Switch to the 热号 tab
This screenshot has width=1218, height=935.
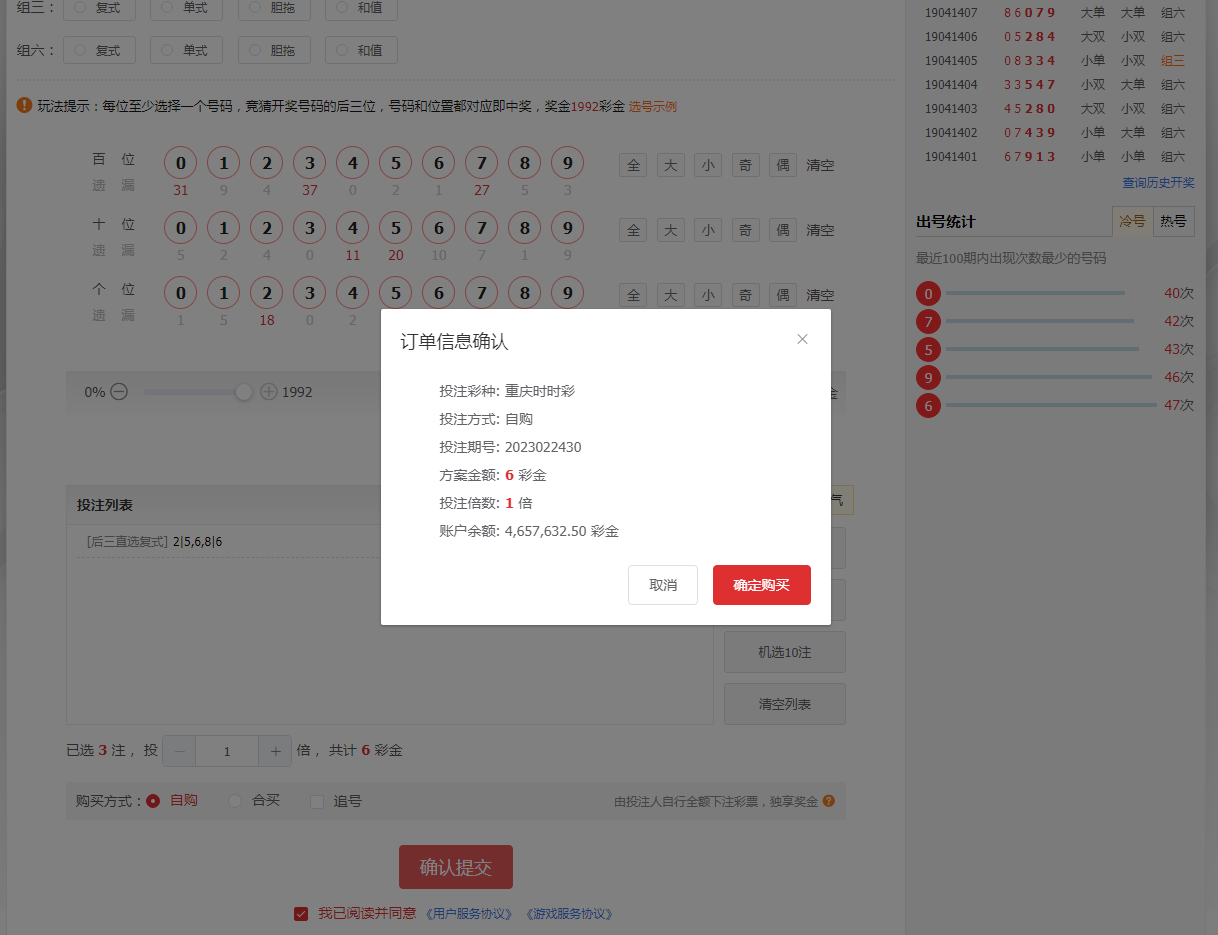(1173, 221)
